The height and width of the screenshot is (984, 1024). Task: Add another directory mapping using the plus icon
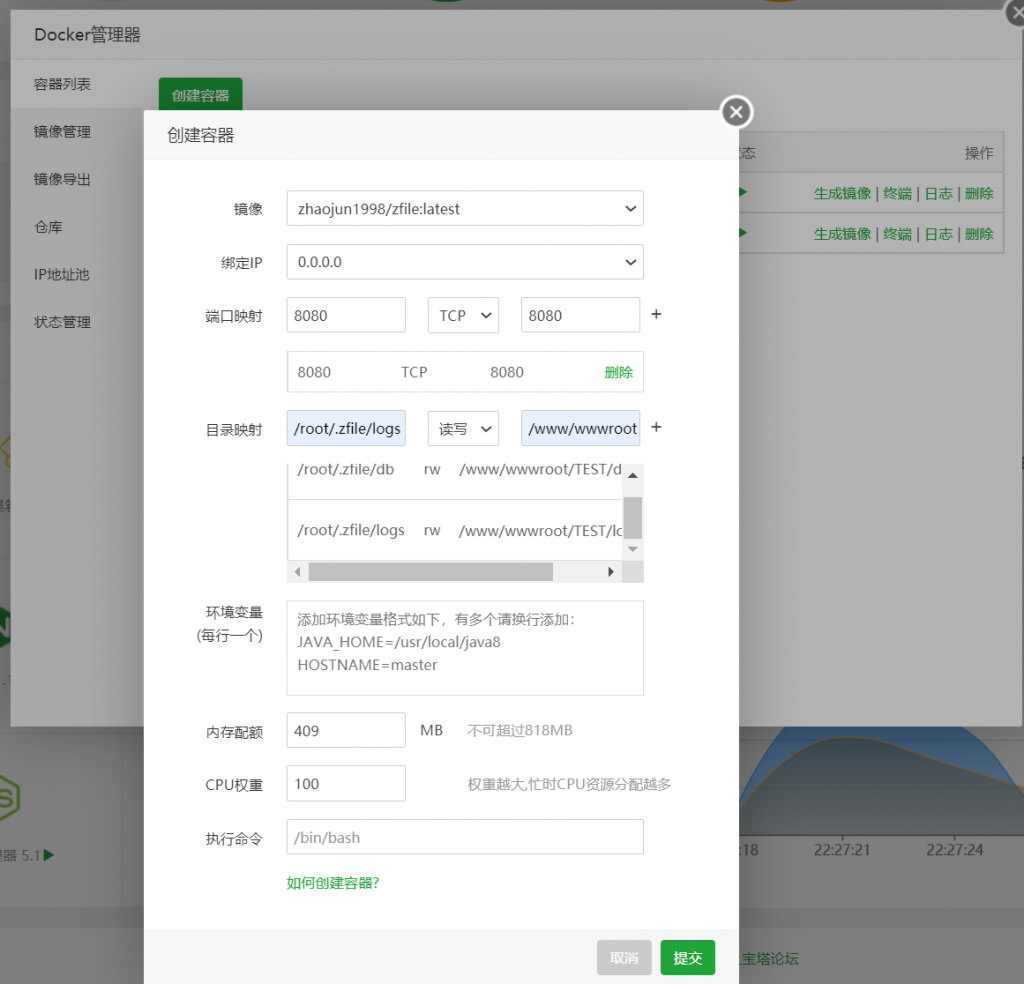(x=656, y=426)
